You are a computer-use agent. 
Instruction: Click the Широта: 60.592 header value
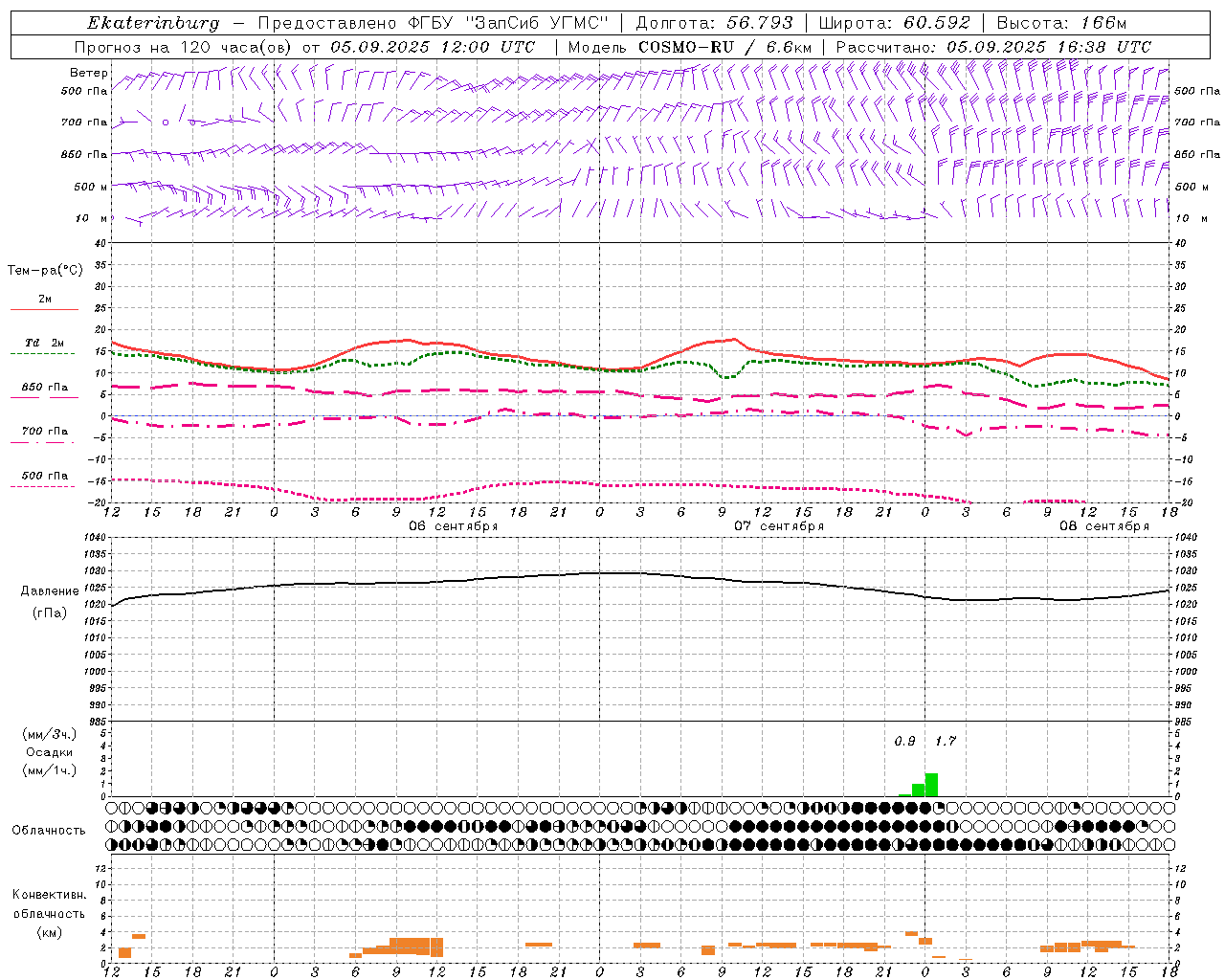[894, 24]
